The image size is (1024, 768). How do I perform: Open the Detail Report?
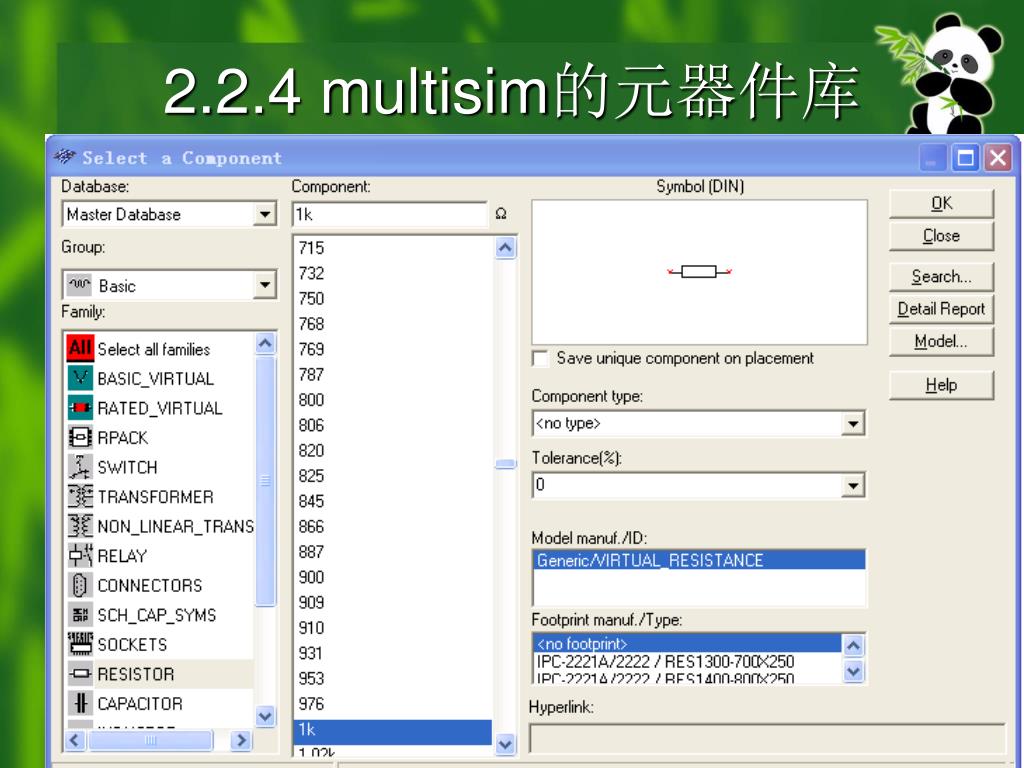point(941,309)
